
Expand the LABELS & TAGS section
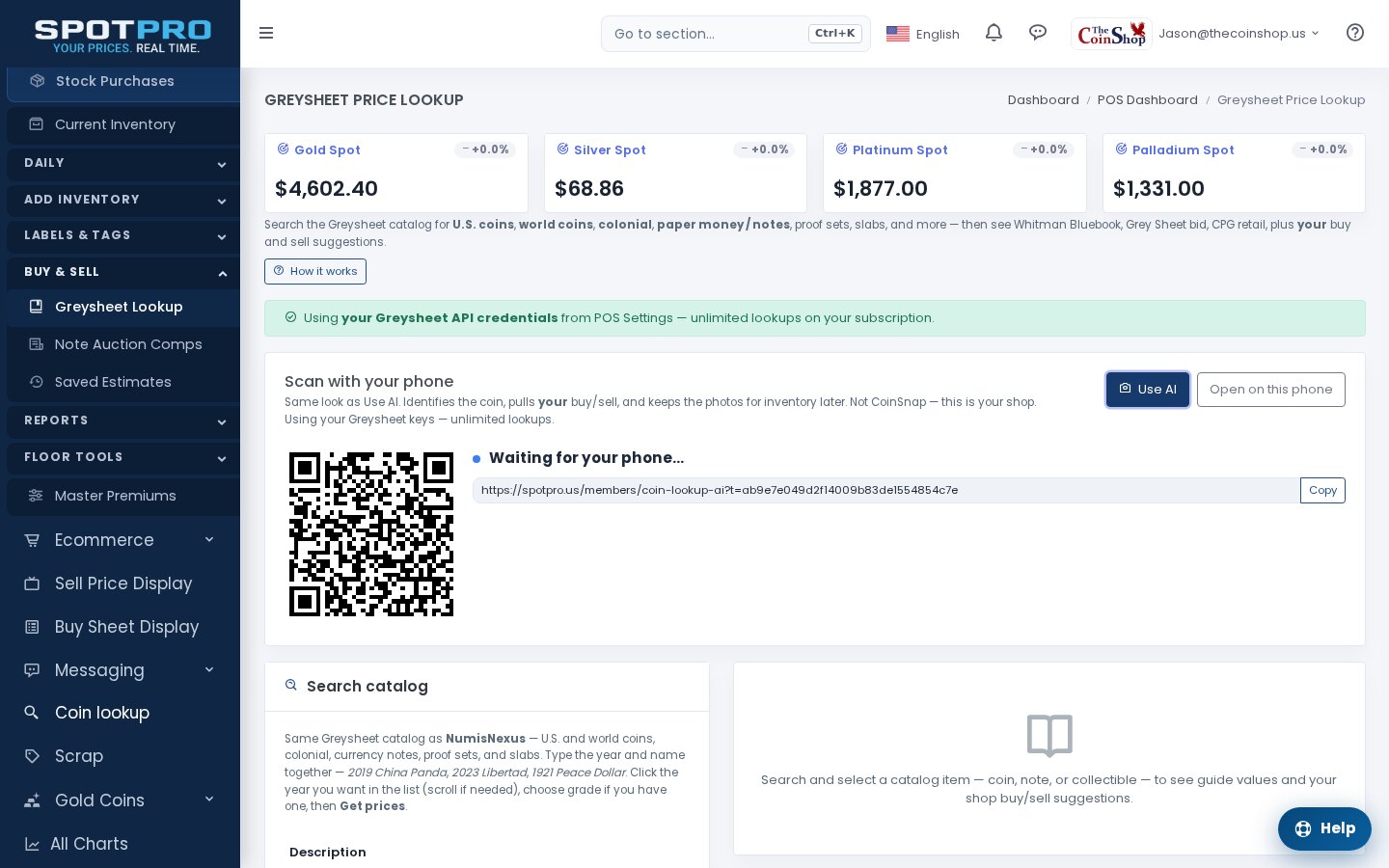[x=123, y=235]
